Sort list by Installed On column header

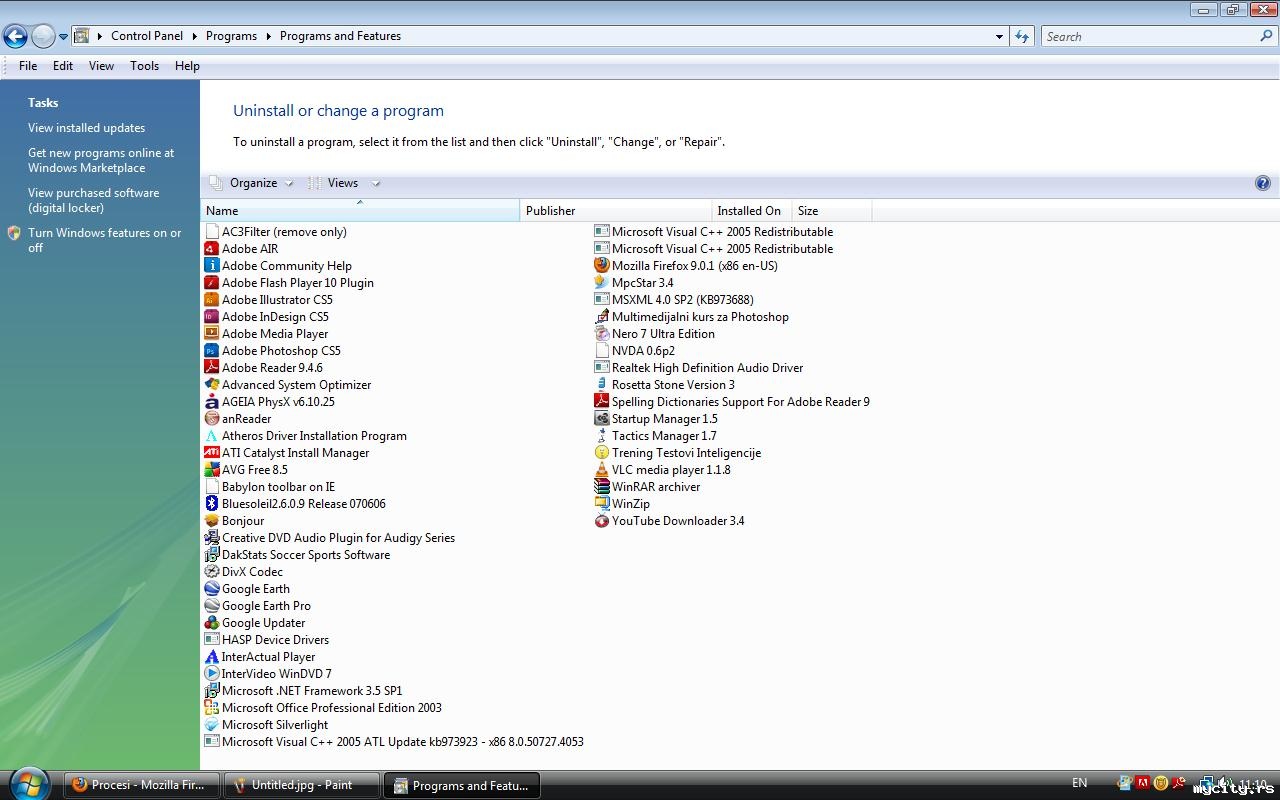(x=752, y=211)
